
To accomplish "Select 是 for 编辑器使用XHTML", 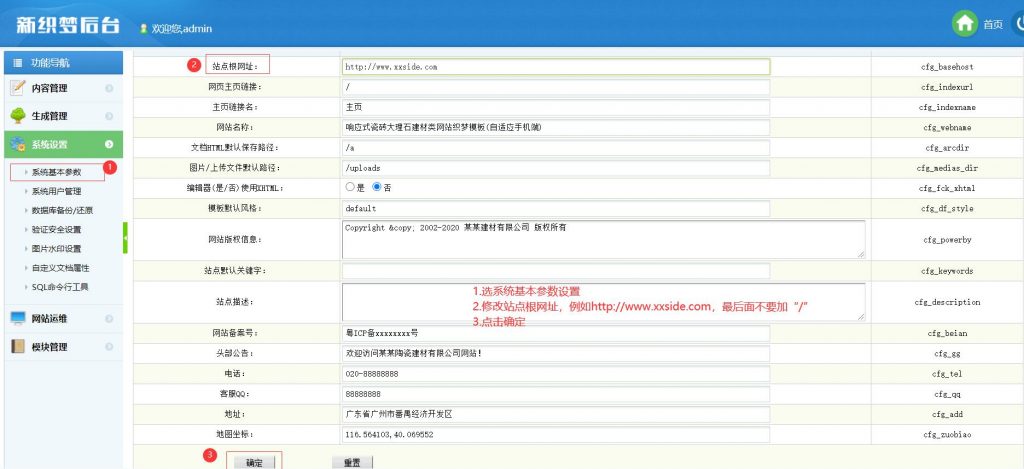I will (350, 187).
